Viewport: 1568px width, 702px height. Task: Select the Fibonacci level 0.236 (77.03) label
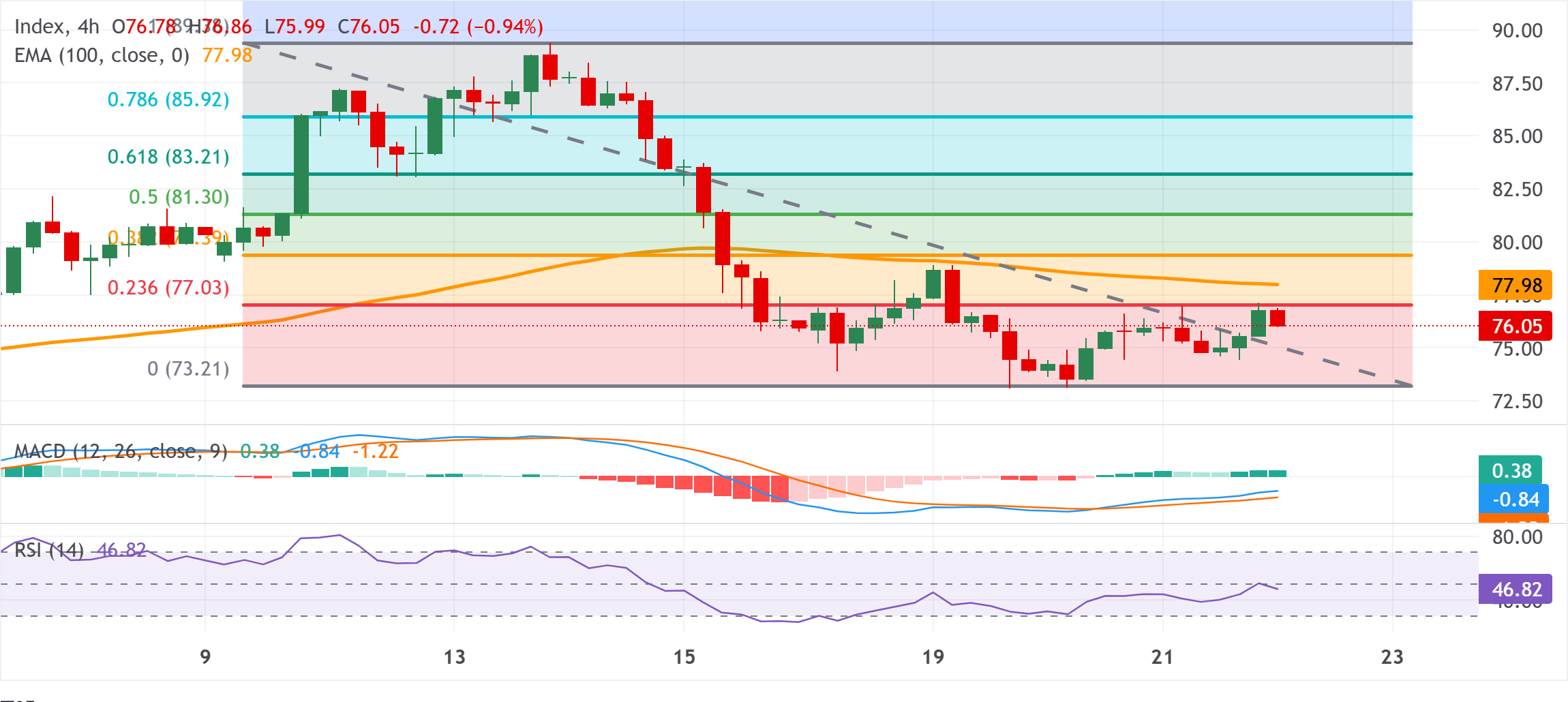[168, 288]
